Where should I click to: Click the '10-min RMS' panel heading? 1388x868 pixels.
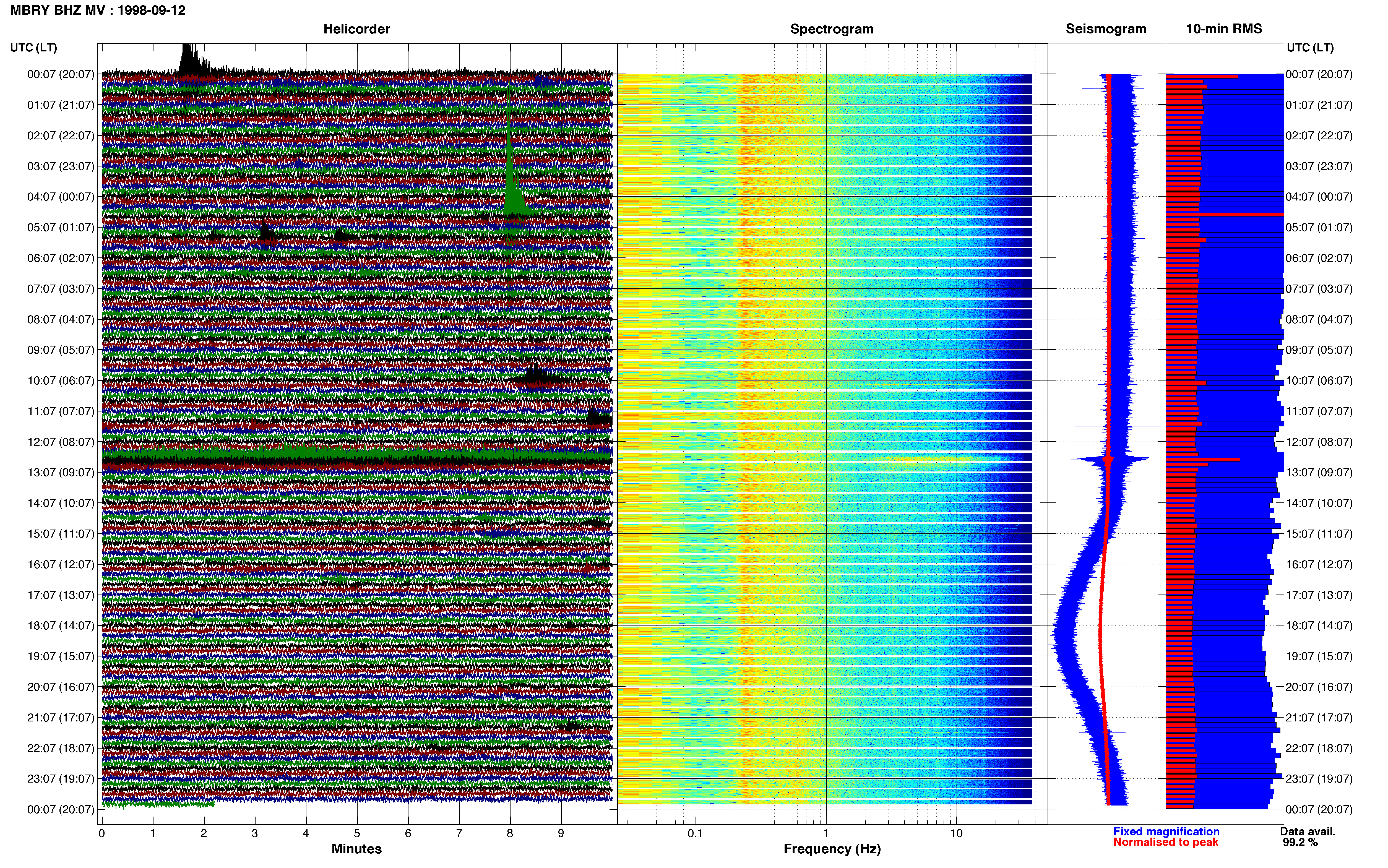point(1224,29)
